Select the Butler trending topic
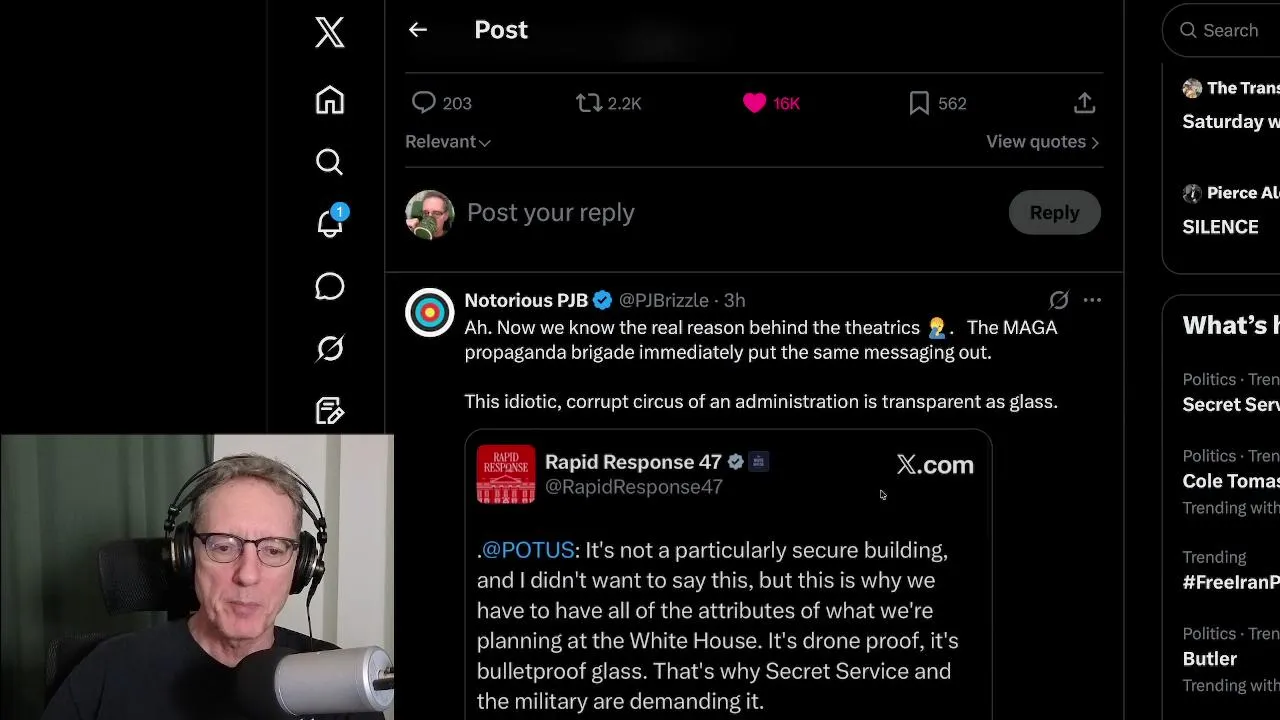Image resolution: width=1280 pixels, height=720 pixels. coord(1209,659)
